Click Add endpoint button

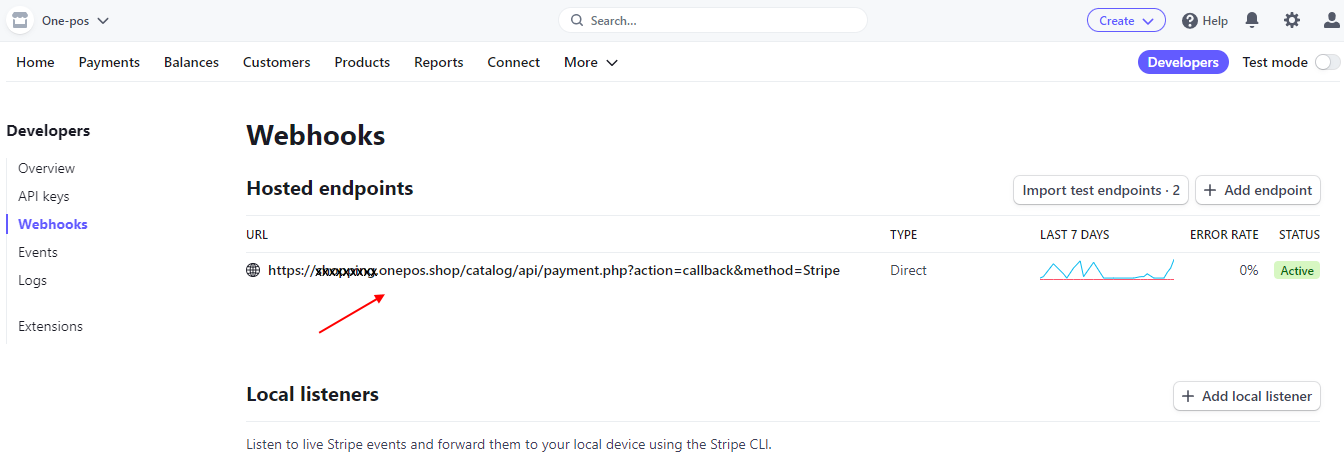1258,190
